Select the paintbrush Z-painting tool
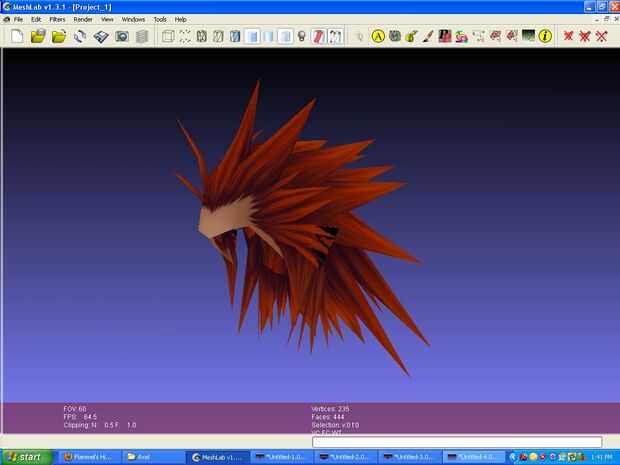The width and height of the screenshot is (620, 465). [x=428, y=36]
